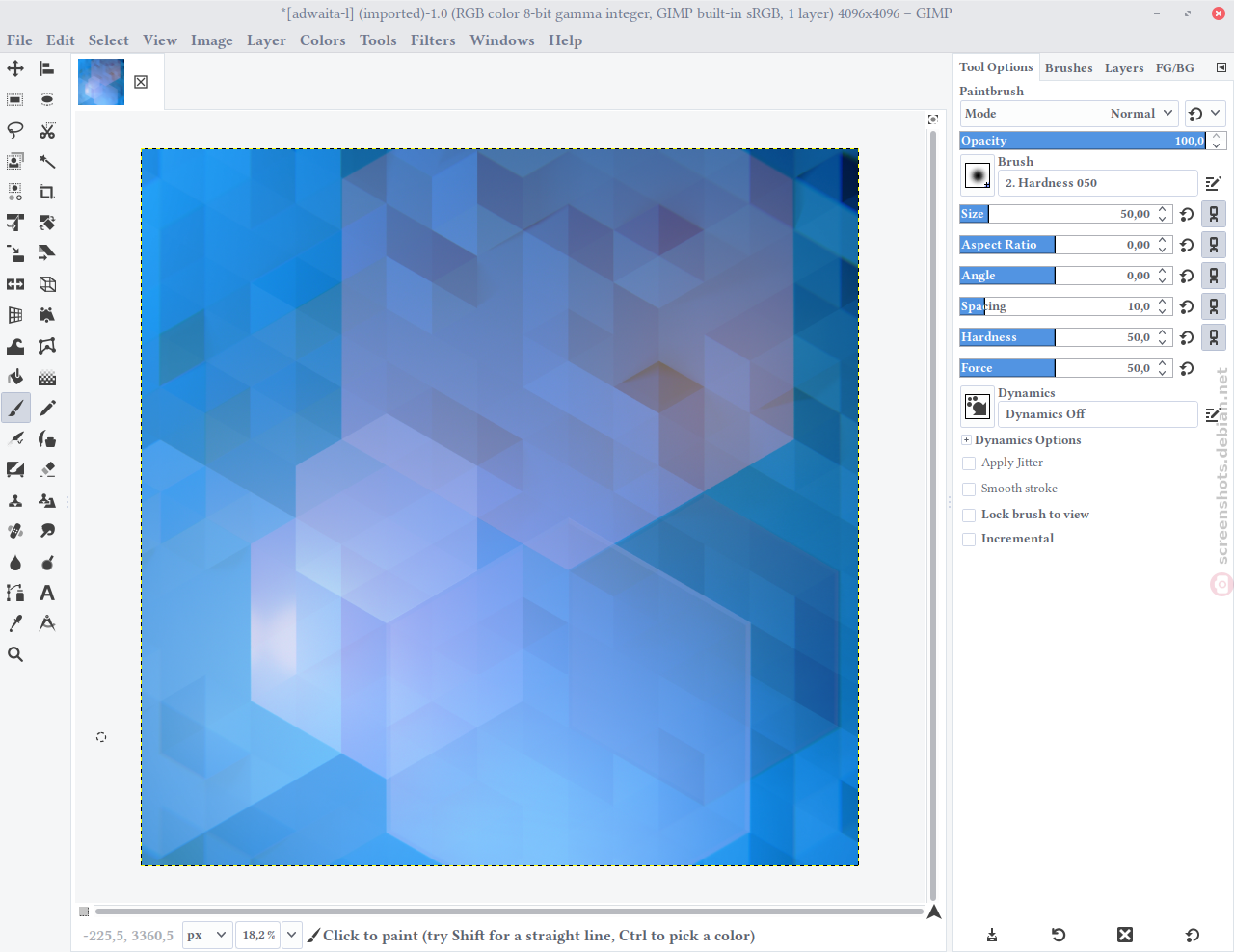Enable the Smooth stroke checkbox
1234x952 pixels.
pos(969,489)
